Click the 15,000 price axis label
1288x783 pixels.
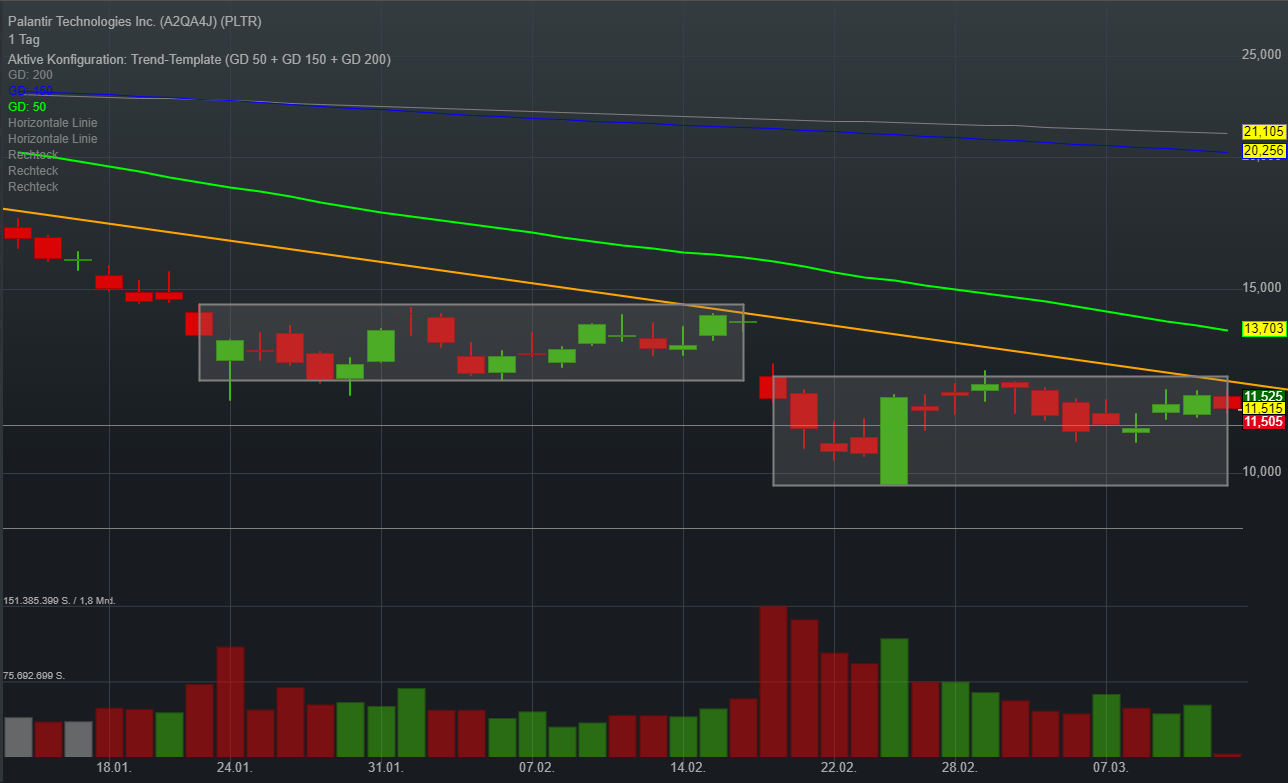[x=1260, y=288]
